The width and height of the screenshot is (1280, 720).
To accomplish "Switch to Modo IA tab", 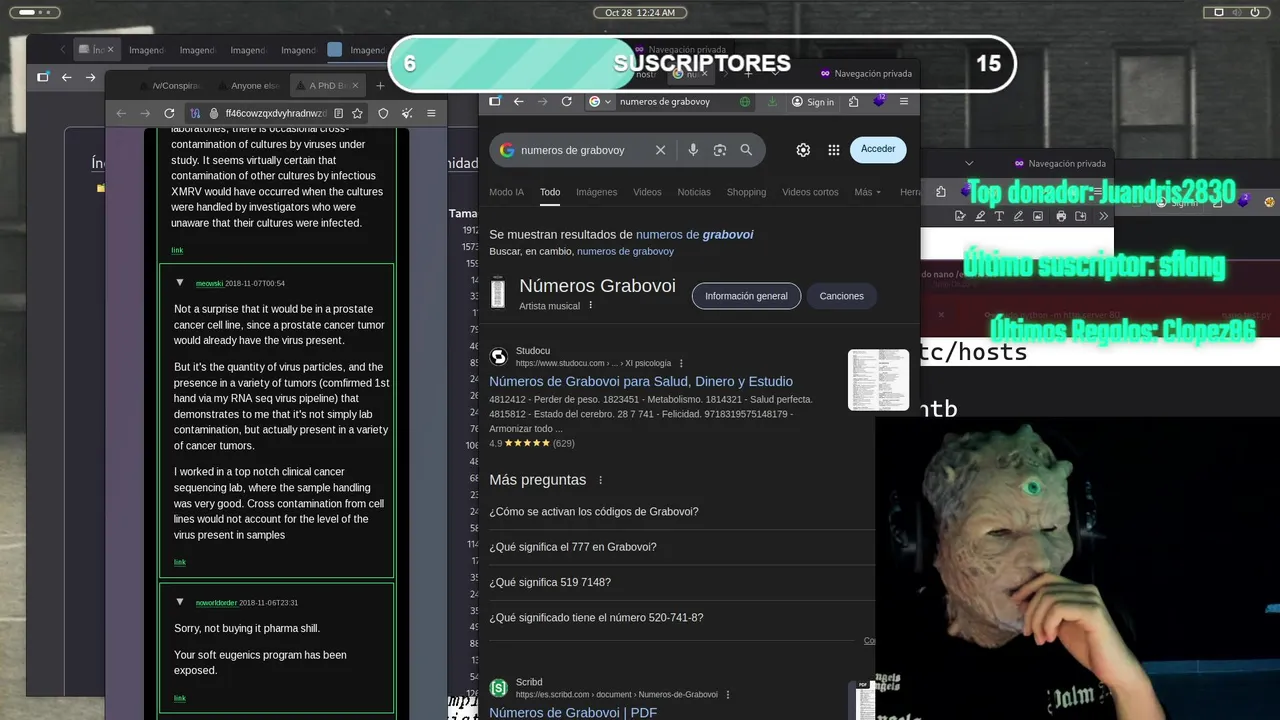I will [x=506, y=192].
